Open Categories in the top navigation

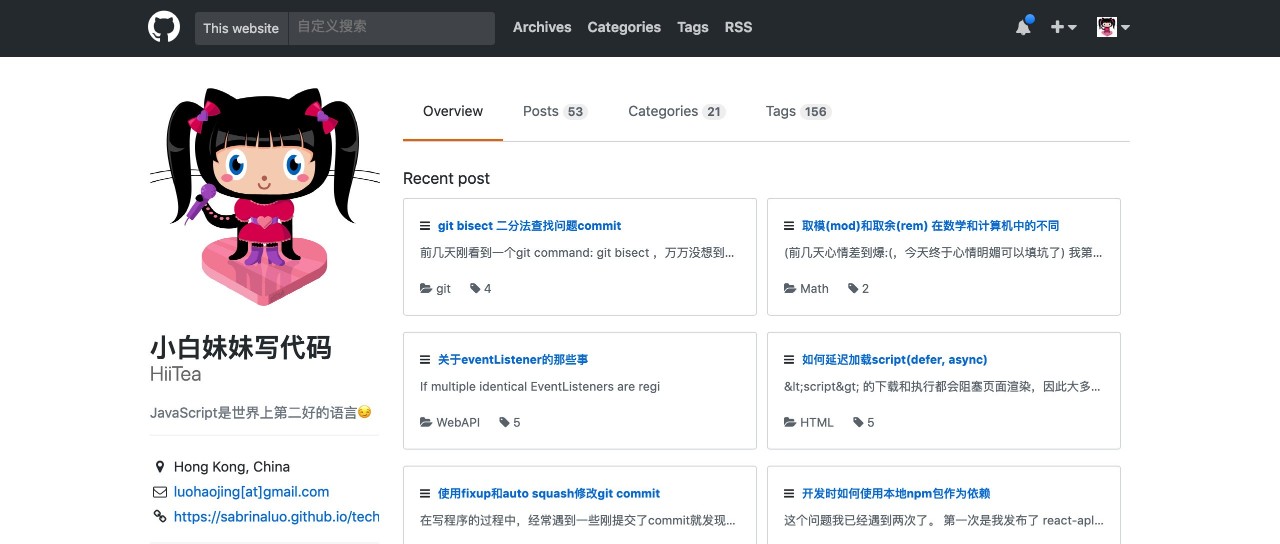click(624, 27)
